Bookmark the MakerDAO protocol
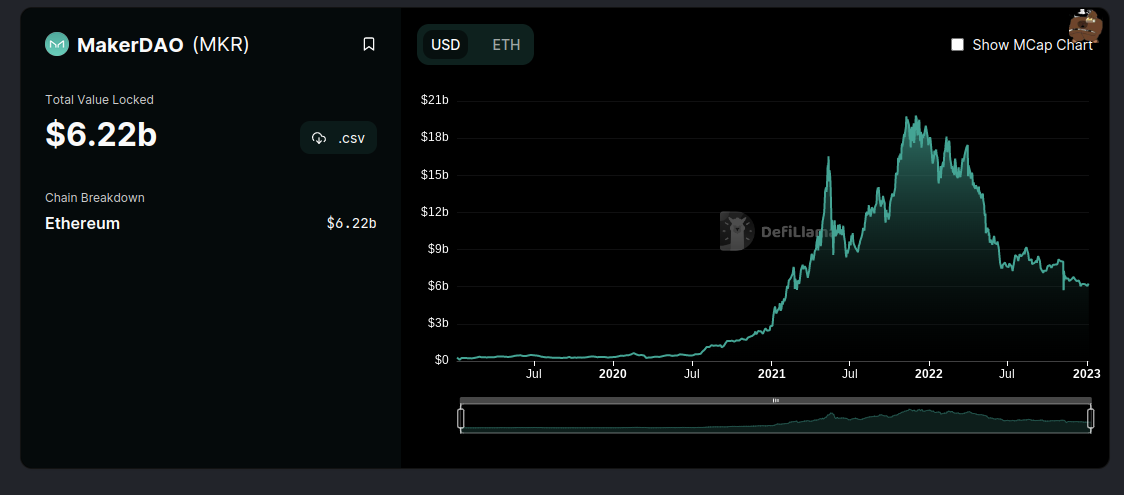1124x495 pixels. tap(368, 44)
